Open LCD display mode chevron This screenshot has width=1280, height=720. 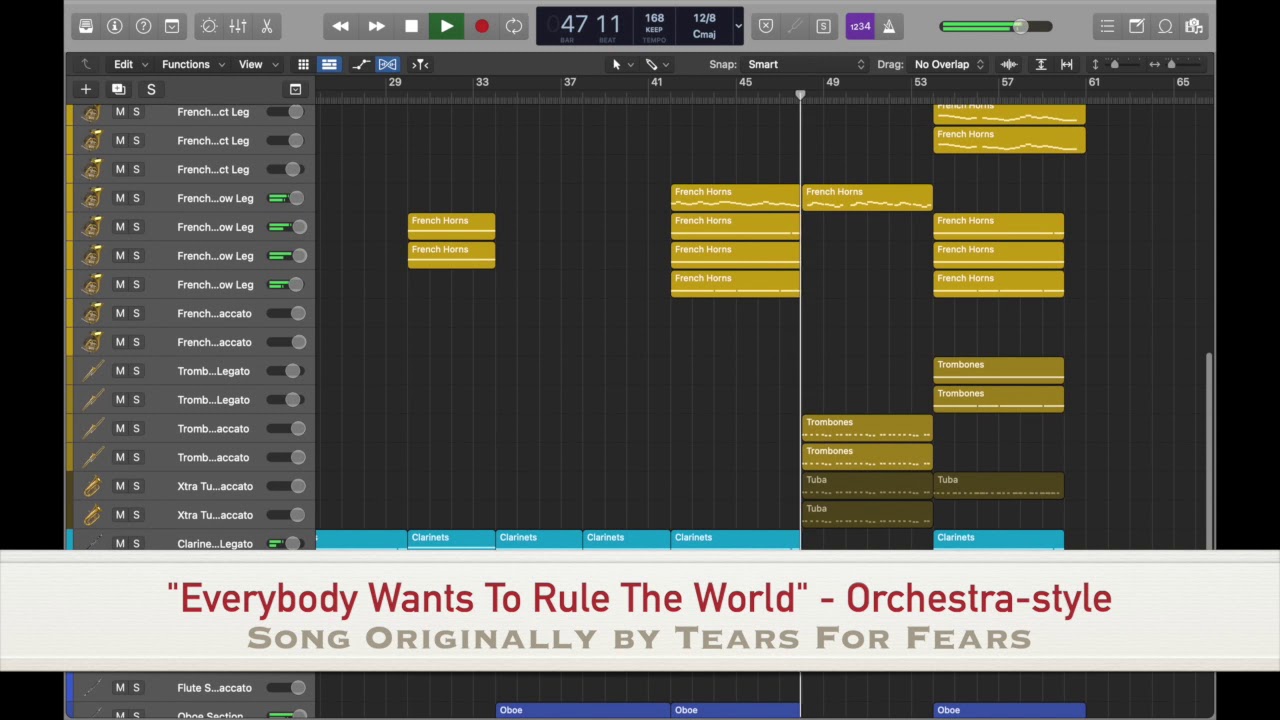point(738,26)
